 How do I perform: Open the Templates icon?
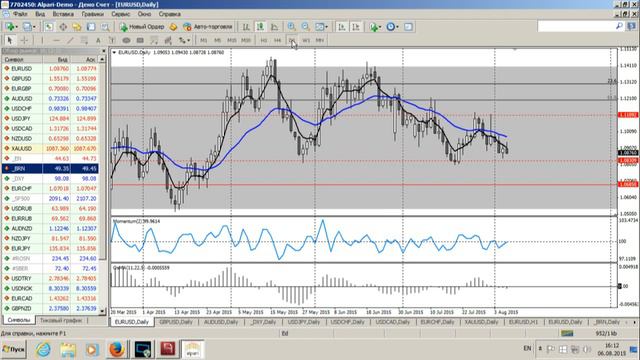(408, 27)
